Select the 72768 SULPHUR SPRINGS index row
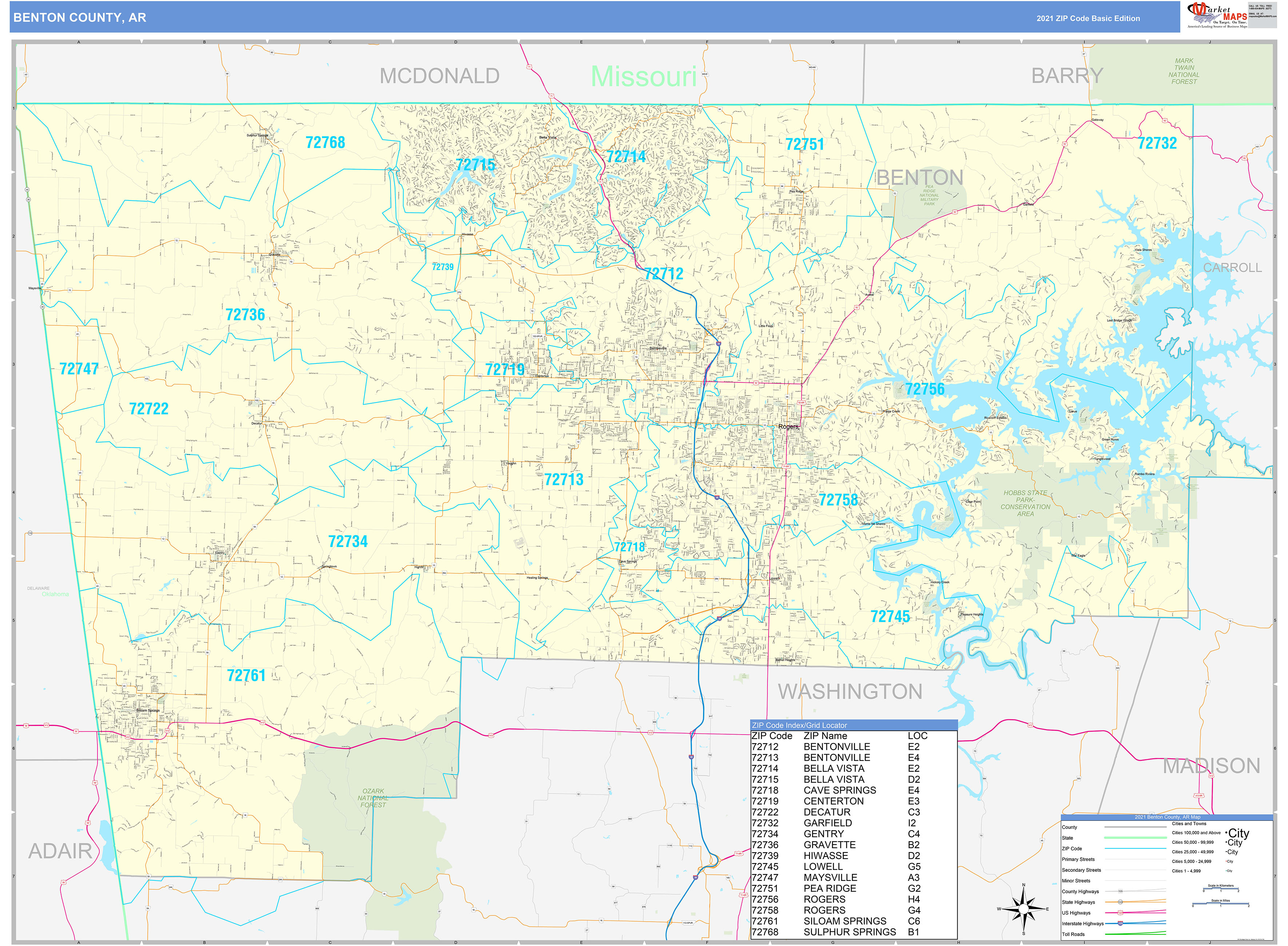The image size is (1288, 946). point(854,932)
